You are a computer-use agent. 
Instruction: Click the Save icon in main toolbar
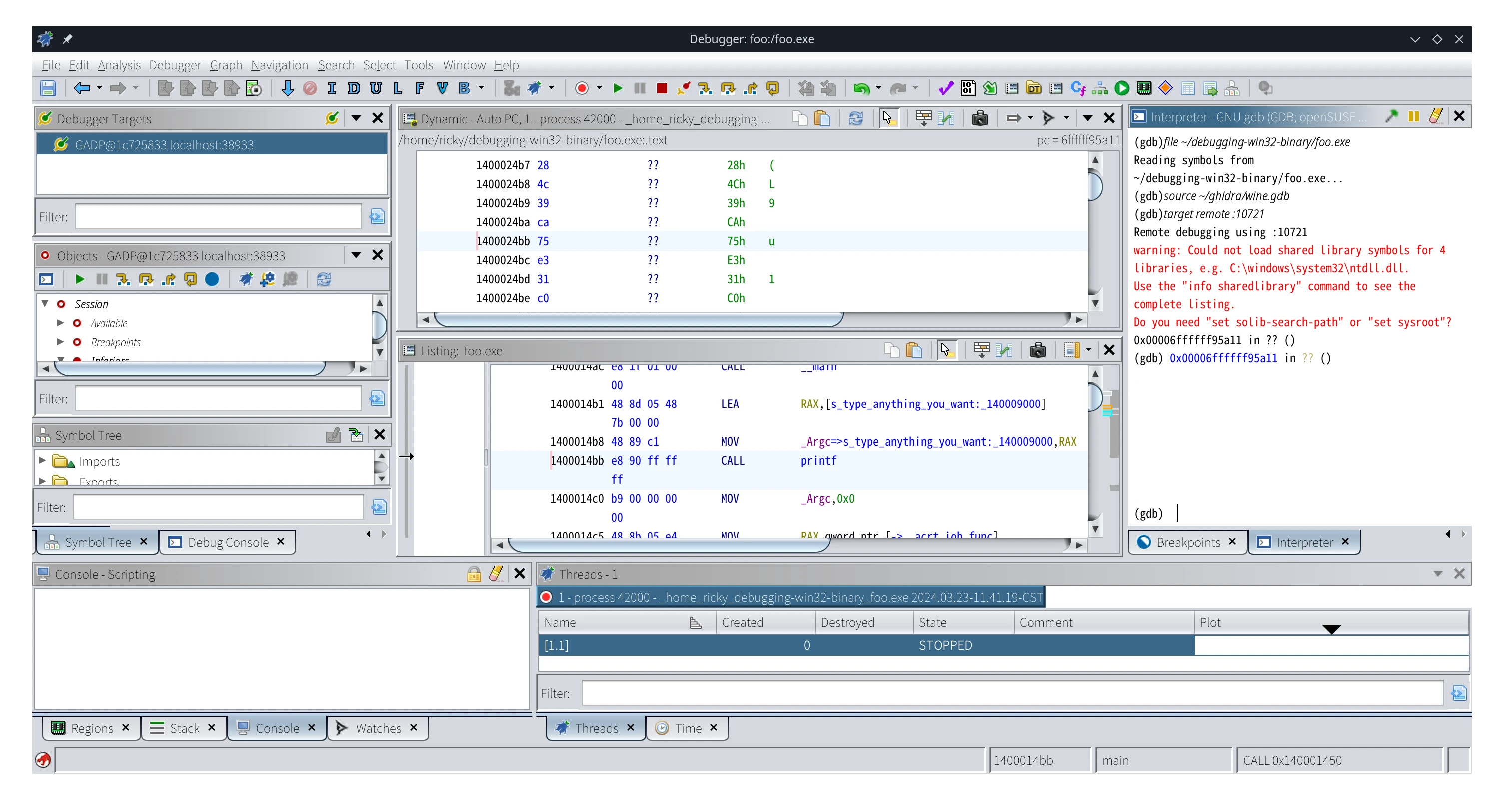(x=48, y=89)
